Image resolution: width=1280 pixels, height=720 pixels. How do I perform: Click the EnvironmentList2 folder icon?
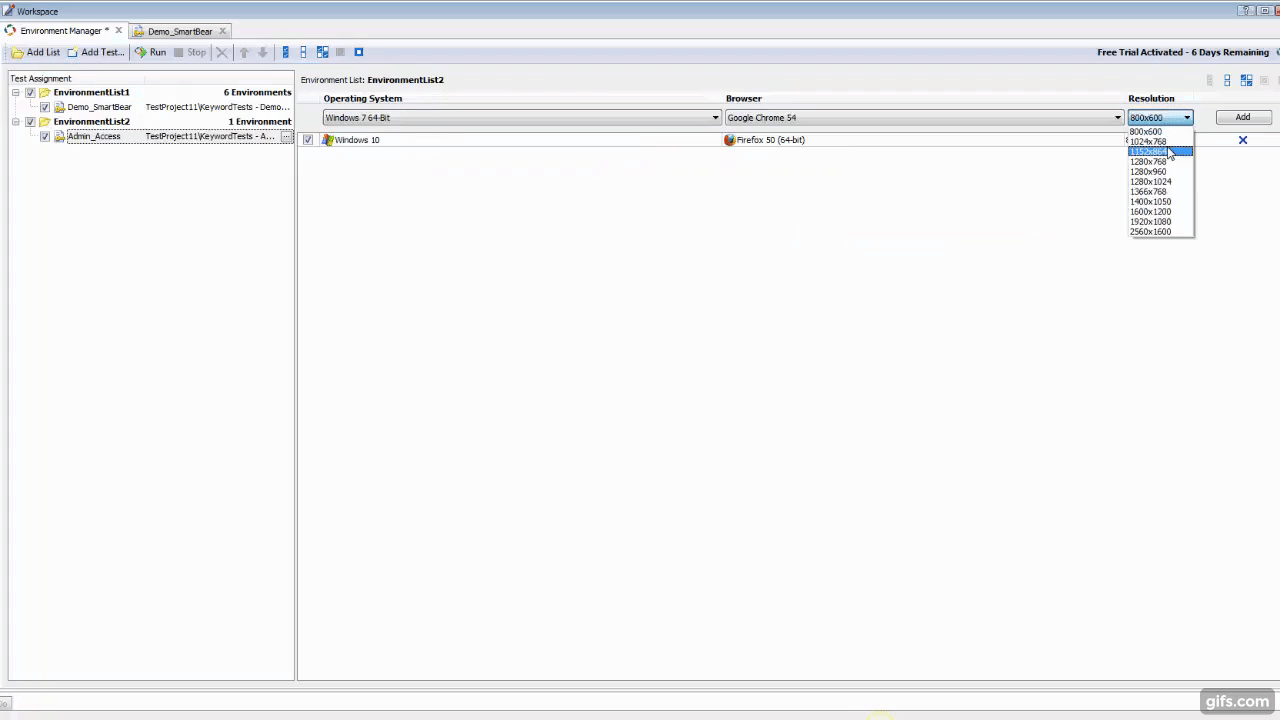(45, 122)
